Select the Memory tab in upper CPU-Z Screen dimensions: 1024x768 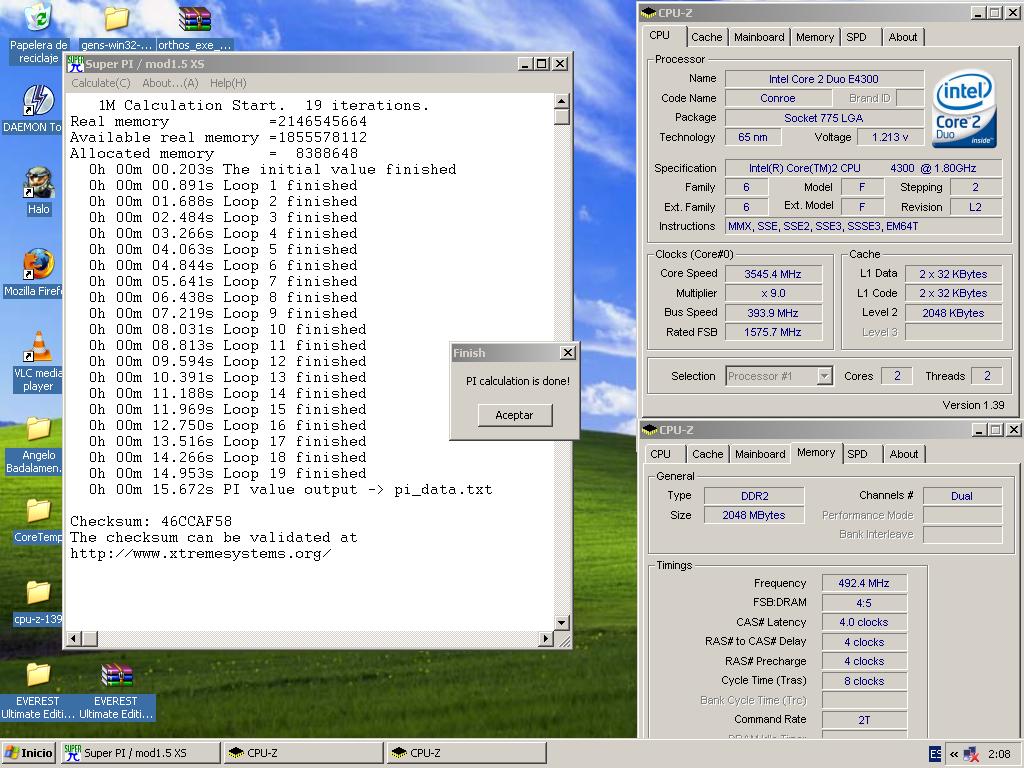pyautogui.click(x=814, y=37)
